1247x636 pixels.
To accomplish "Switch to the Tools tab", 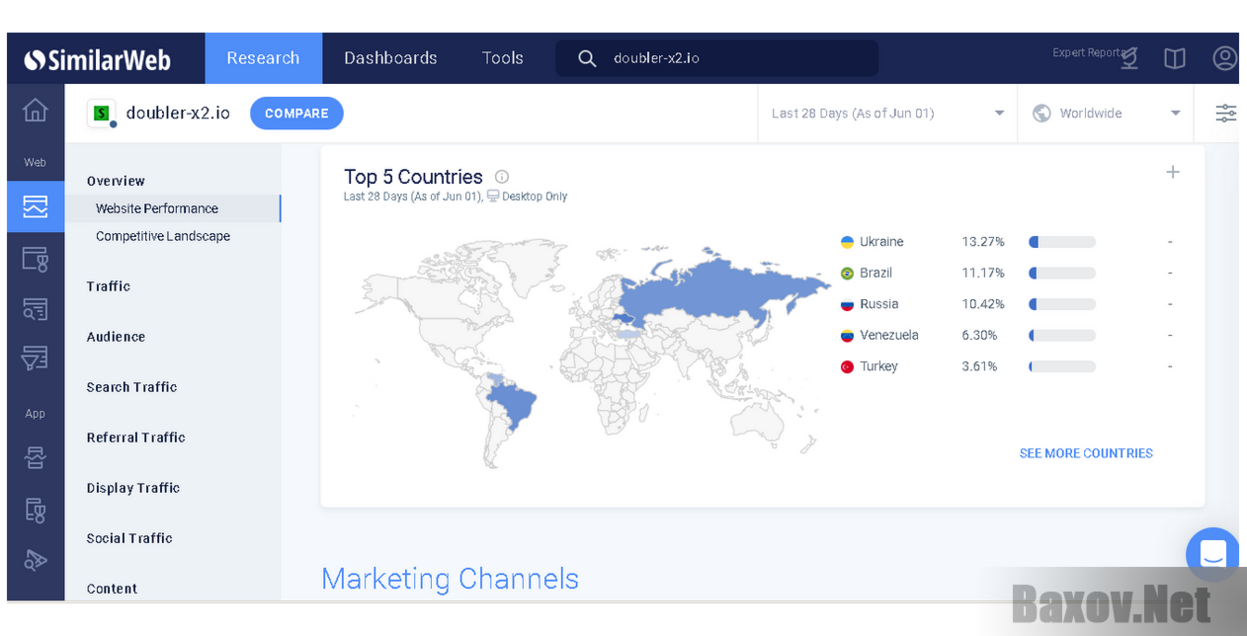I will (x=503, y=58).
